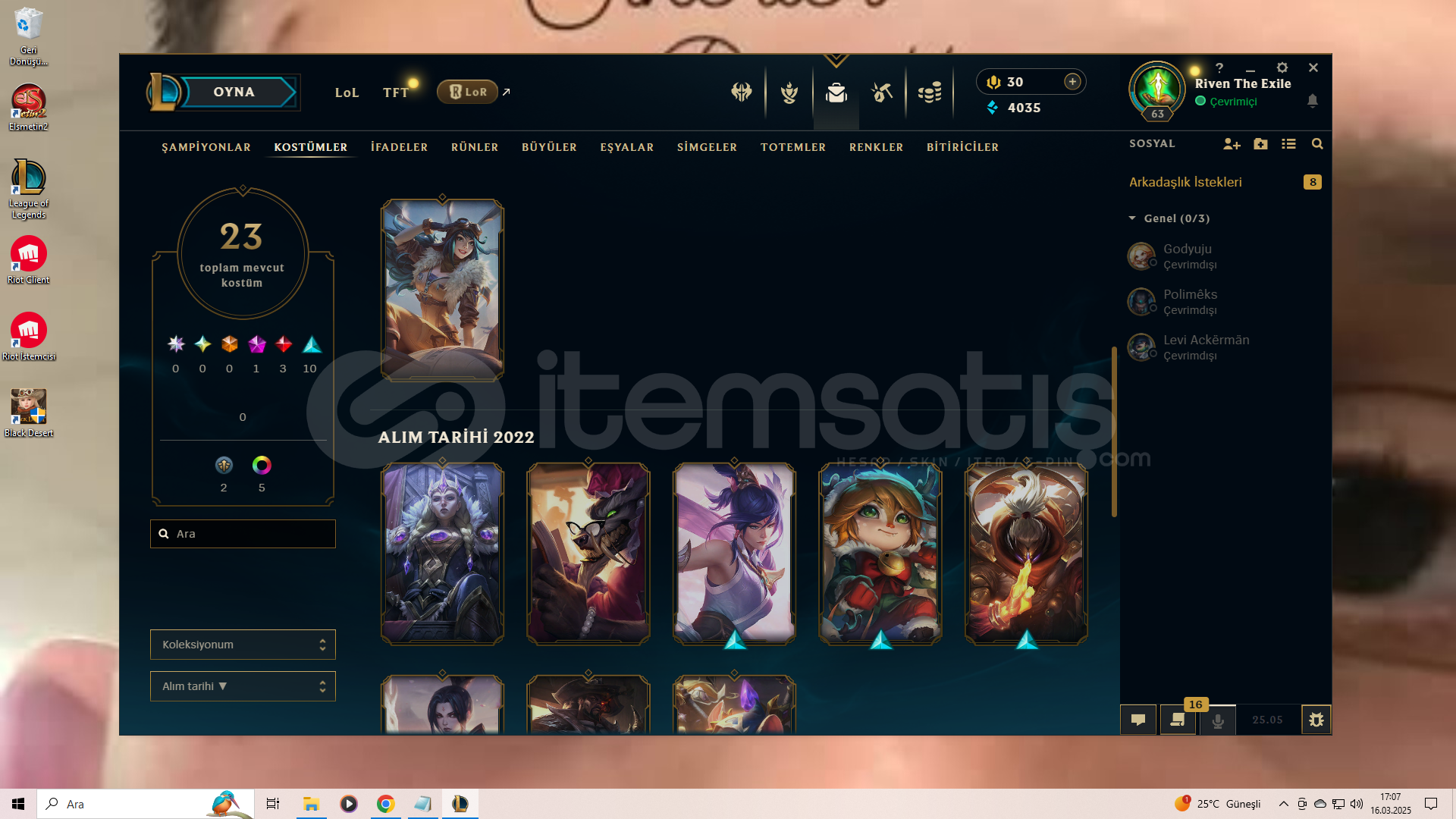Click the Legendary red gem icon
Image resolution: width=1456 pixels, height=819 pixels.
(x=284, y=344)
